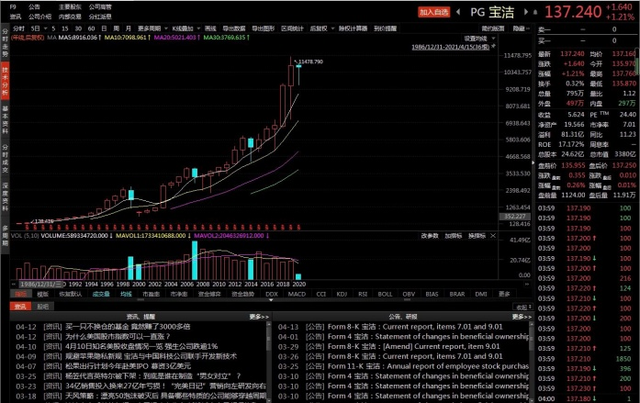This screenshot has height=403, width=640.
Task: Open the 更多周期 dropdown
Action: pos(153,29)
